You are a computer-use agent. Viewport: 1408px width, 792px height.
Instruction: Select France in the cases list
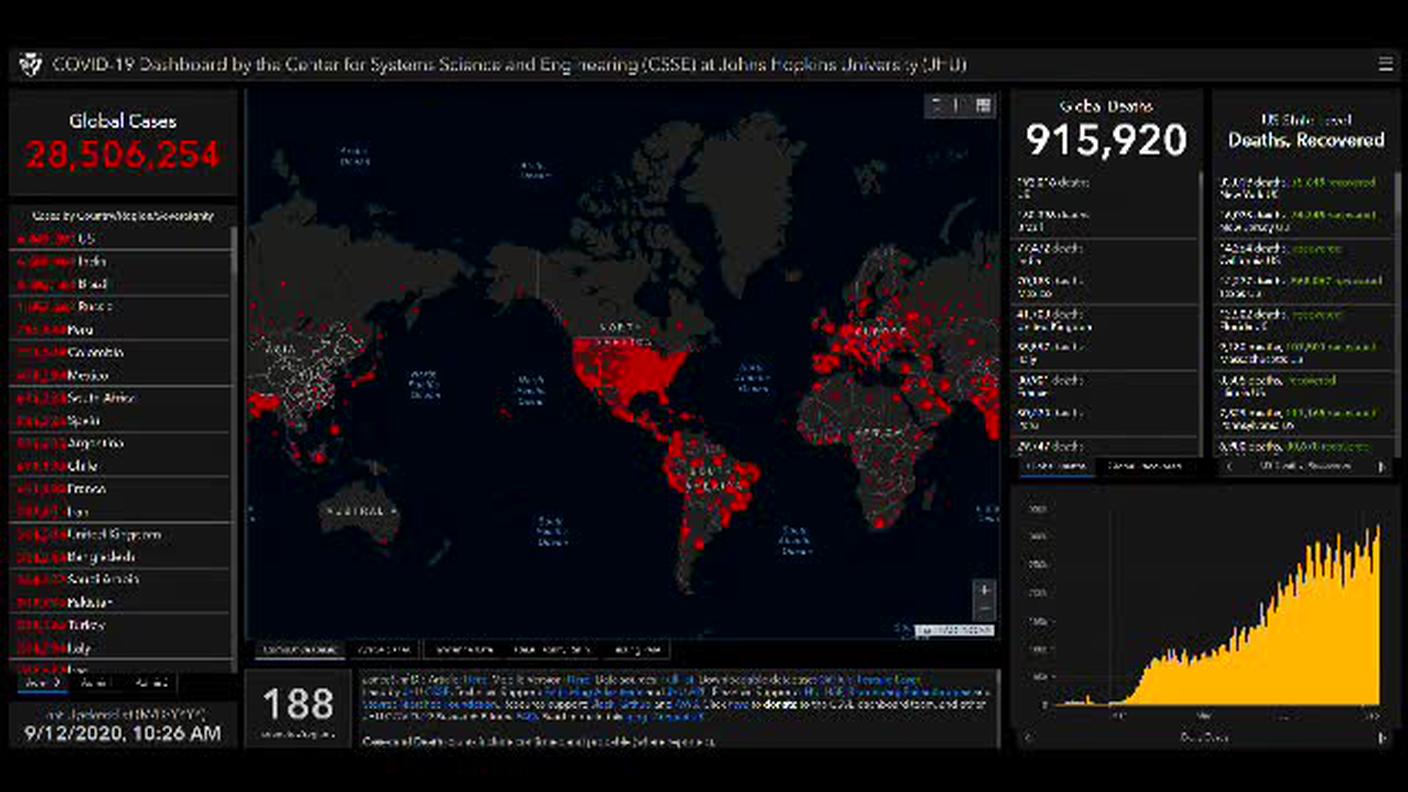(x=121, y=489)
